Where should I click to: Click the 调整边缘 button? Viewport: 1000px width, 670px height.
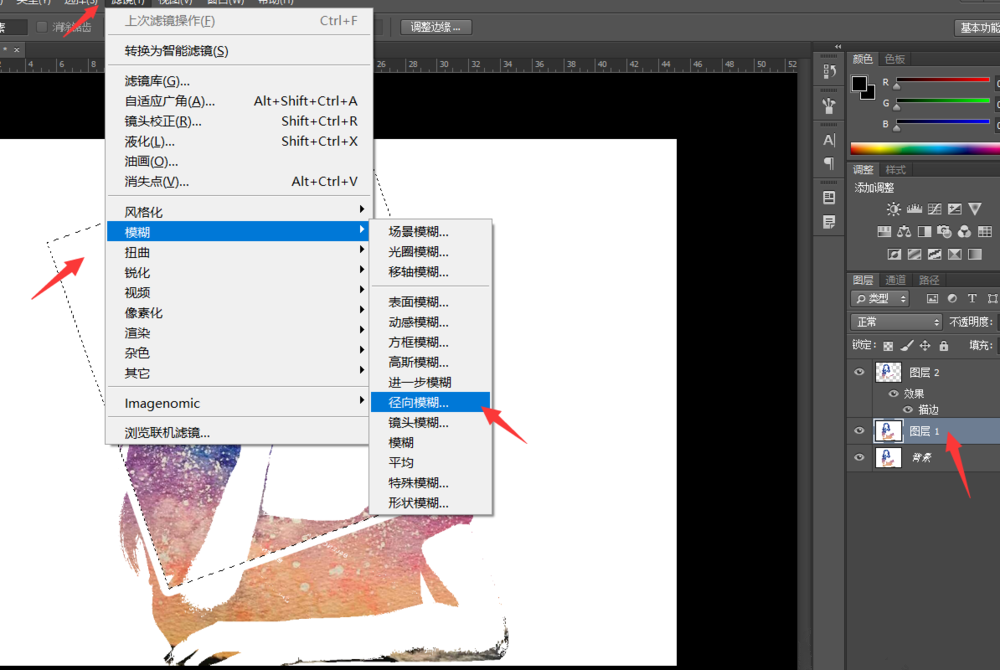tap(435, 27)
